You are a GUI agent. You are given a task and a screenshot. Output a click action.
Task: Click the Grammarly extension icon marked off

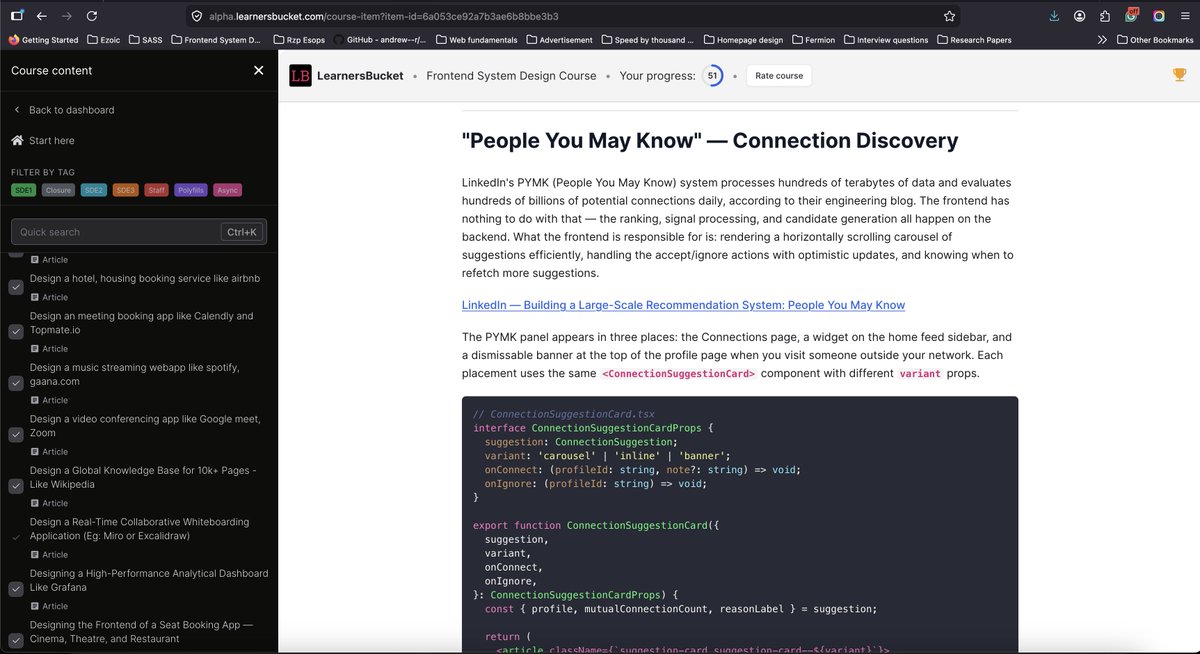coord(1132,16)
